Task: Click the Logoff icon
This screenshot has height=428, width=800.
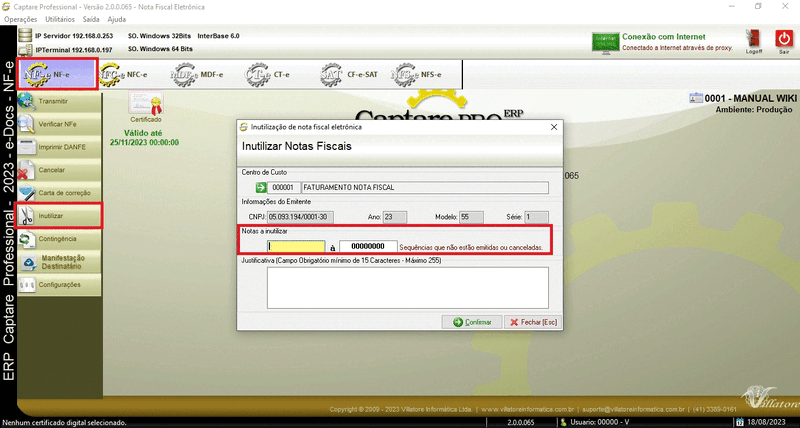Action: 754,39
